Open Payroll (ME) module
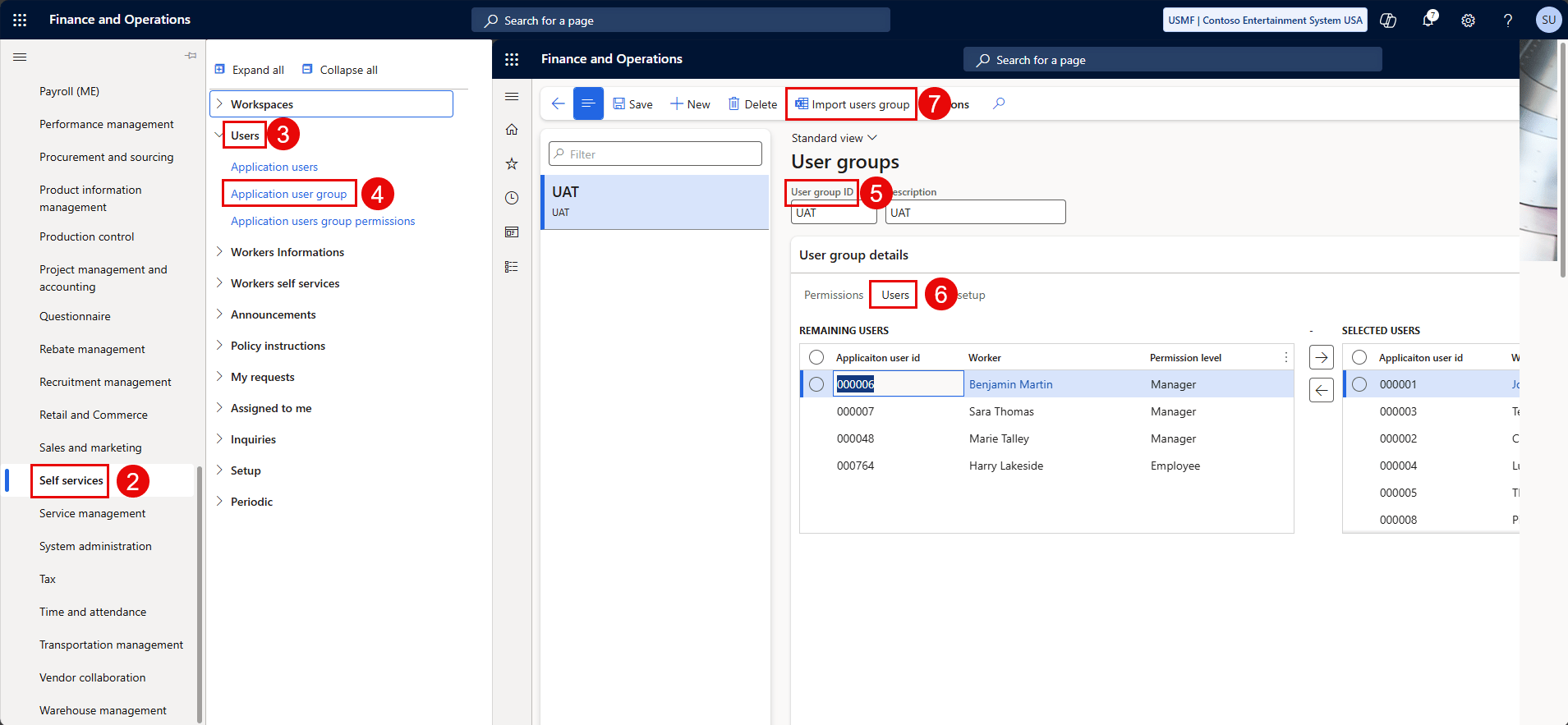Screen dimensions: 1568x725 click(x=69, y=91)
